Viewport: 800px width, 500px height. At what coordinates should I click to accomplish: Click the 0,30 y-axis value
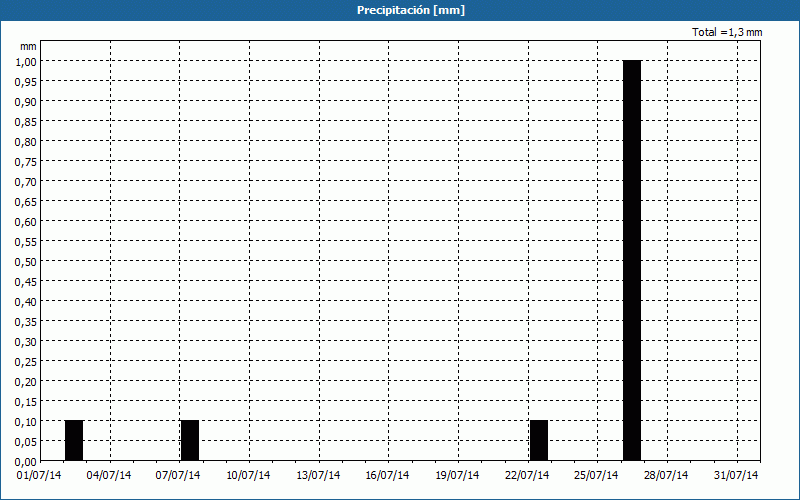(26, 341)
